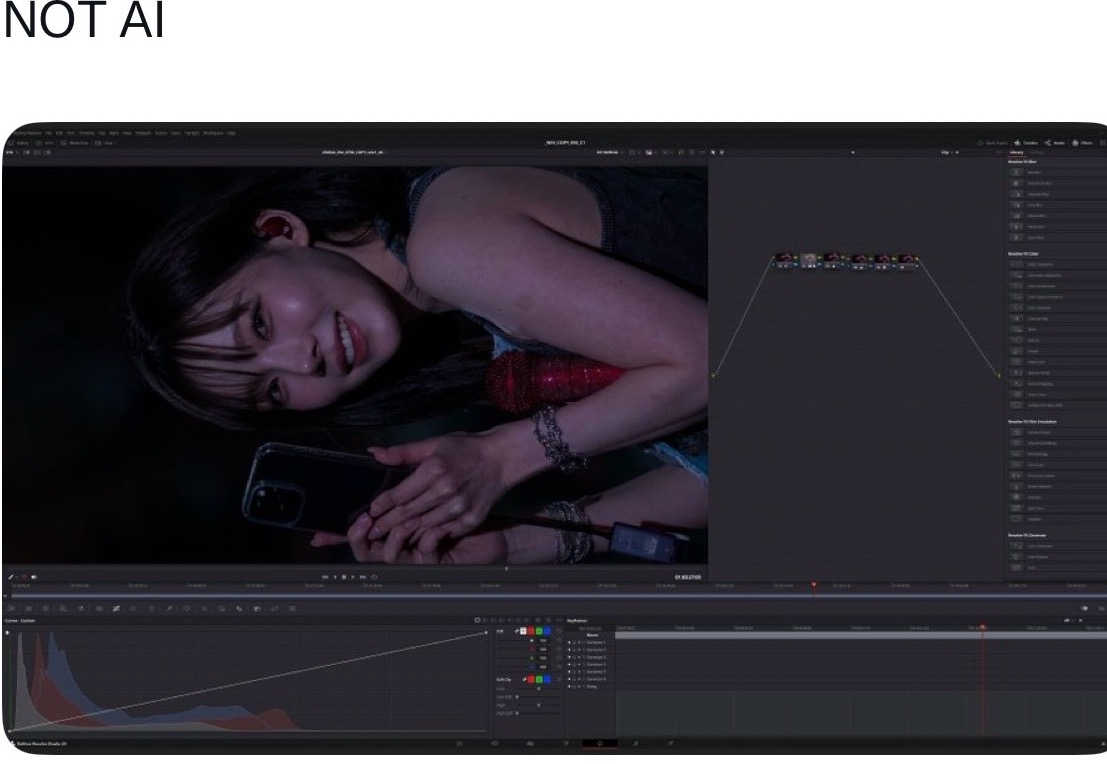Open the Camera Raw palette icon
This screenshot has width=1107, height=764.
click(x=12, y=608)
